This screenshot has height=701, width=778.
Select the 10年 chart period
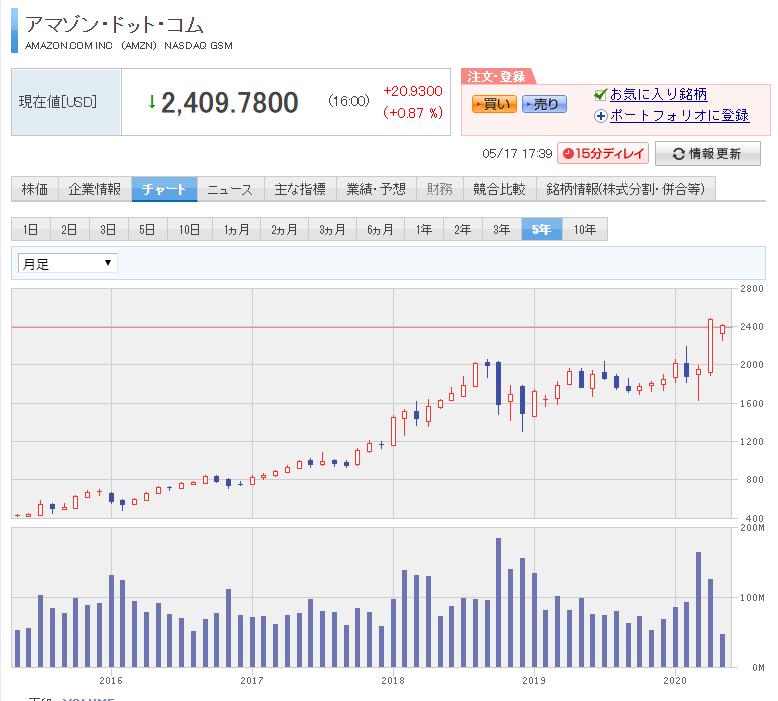585,229
